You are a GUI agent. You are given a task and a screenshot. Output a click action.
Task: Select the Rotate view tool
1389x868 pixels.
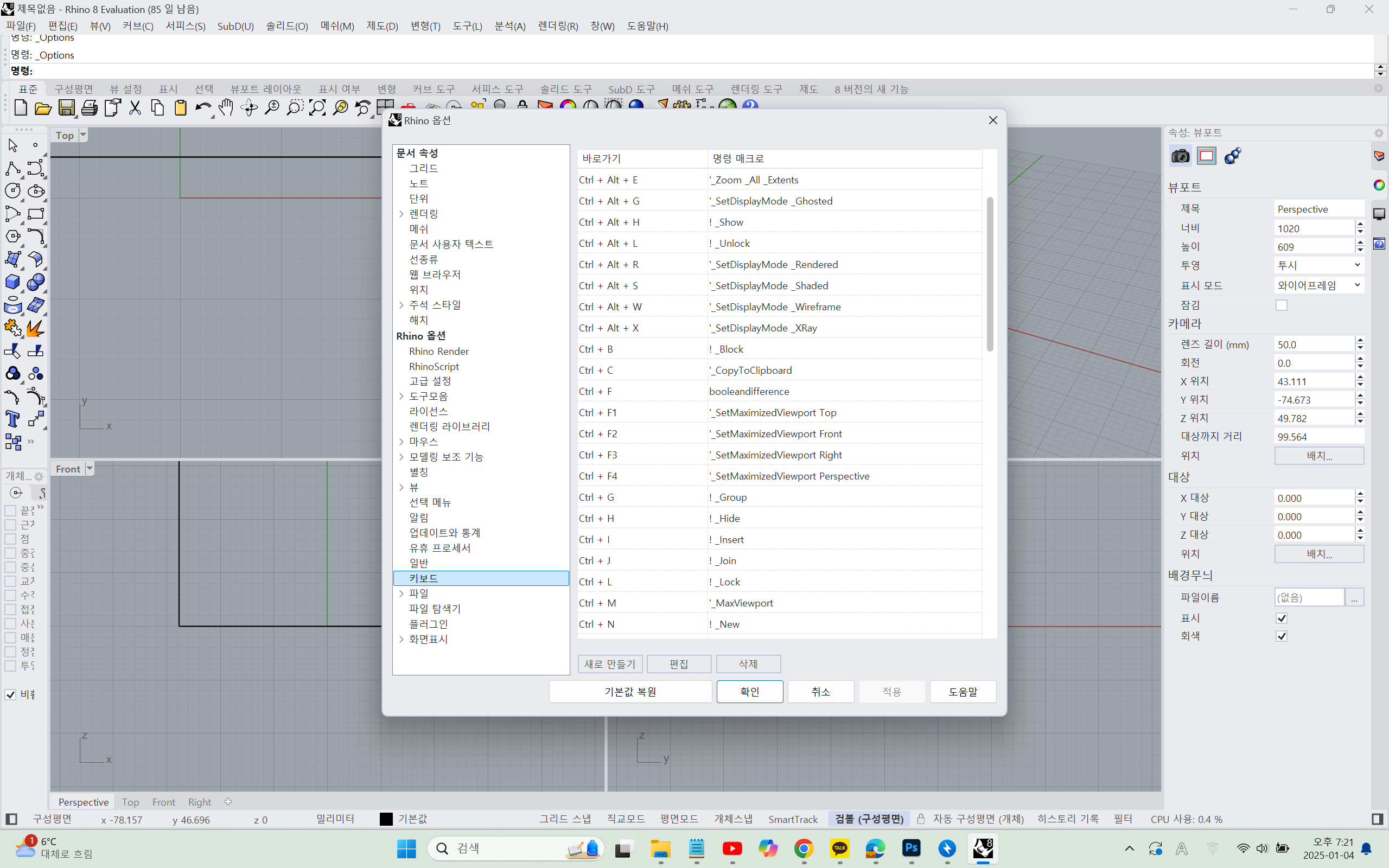click(249, 107)
